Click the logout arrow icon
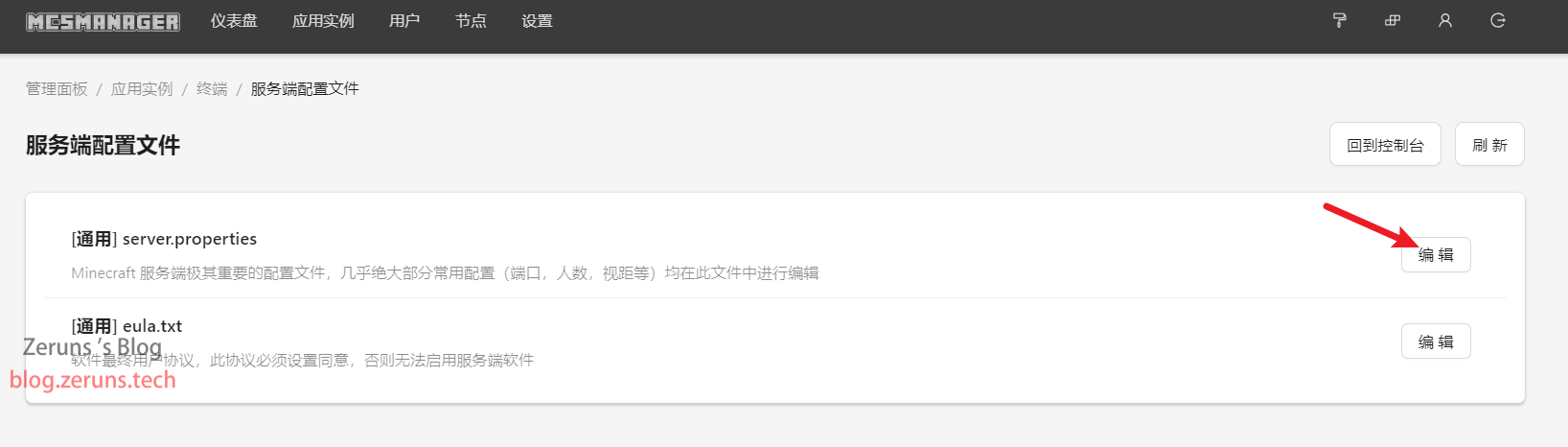Image resolution: width=1568 pixels, height=447 pixels. pyautogui.click(x=1498, y=20)
